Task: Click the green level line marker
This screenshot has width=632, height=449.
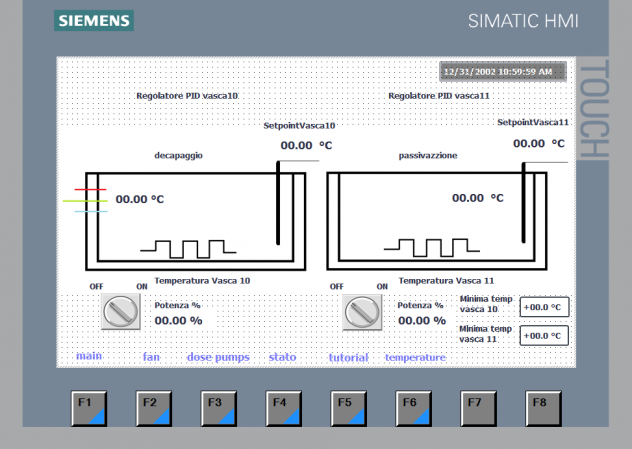Action: 85,201
